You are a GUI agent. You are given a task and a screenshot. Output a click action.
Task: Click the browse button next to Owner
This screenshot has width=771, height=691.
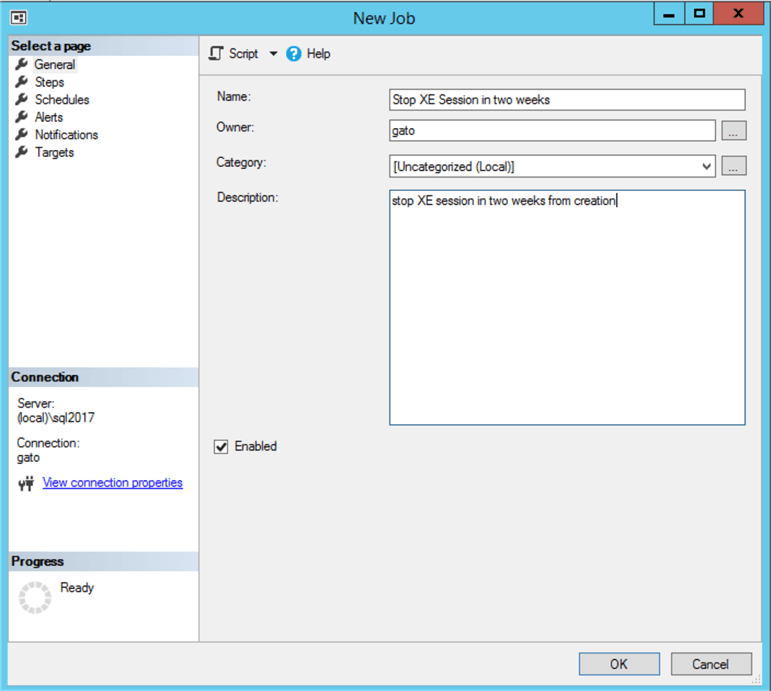[x=734, y=131]
